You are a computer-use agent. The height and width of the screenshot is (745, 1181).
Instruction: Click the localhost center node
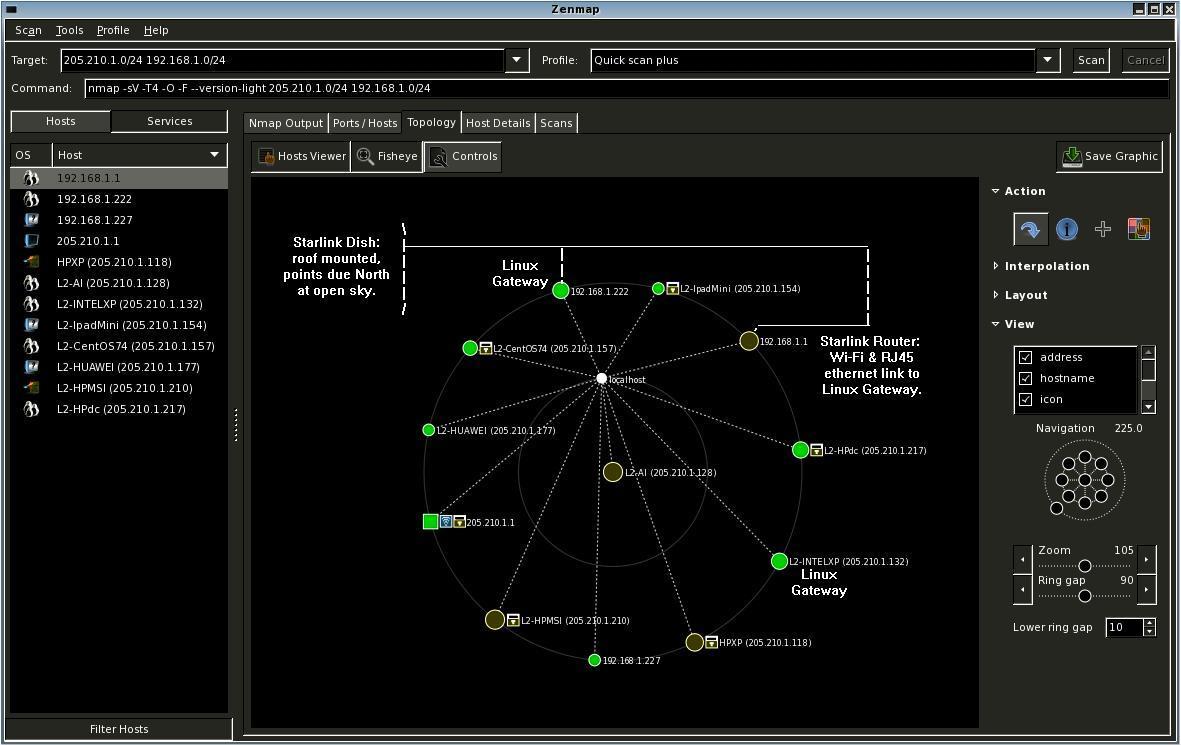601,378
